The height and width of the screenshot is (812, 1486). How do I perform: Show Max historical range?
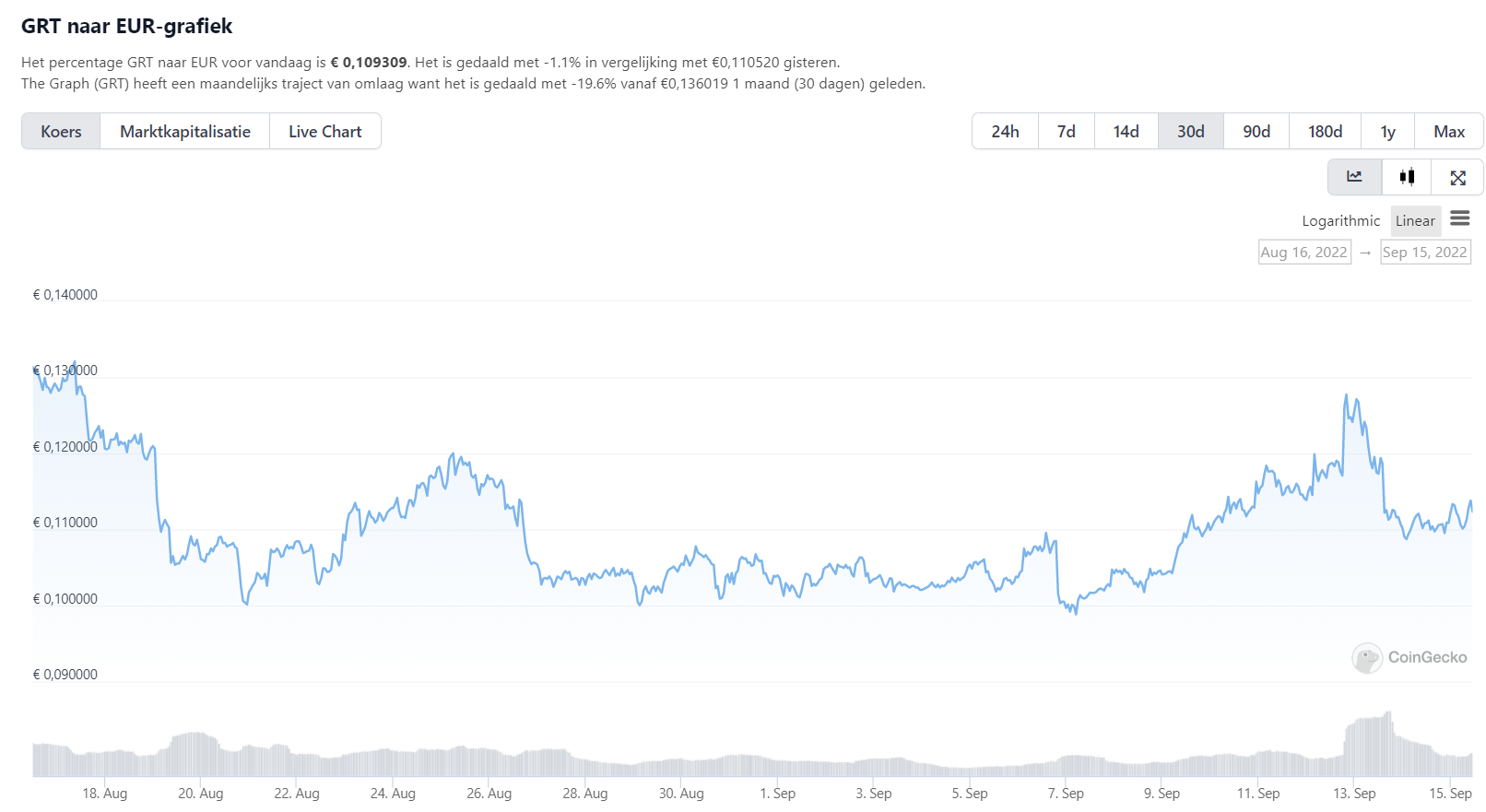1448,132
